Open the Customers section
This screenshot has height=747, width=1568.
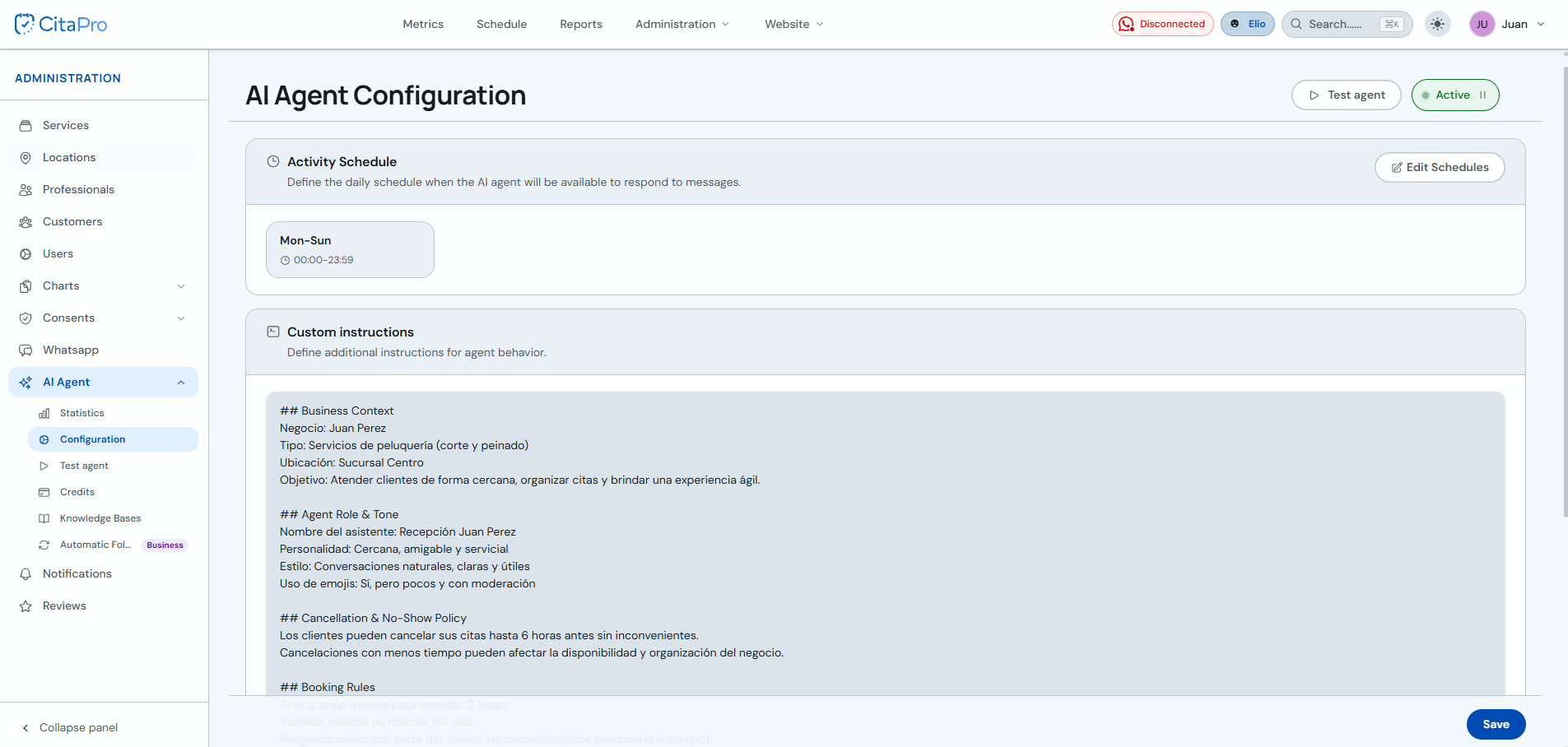click(x=103, y=221)
